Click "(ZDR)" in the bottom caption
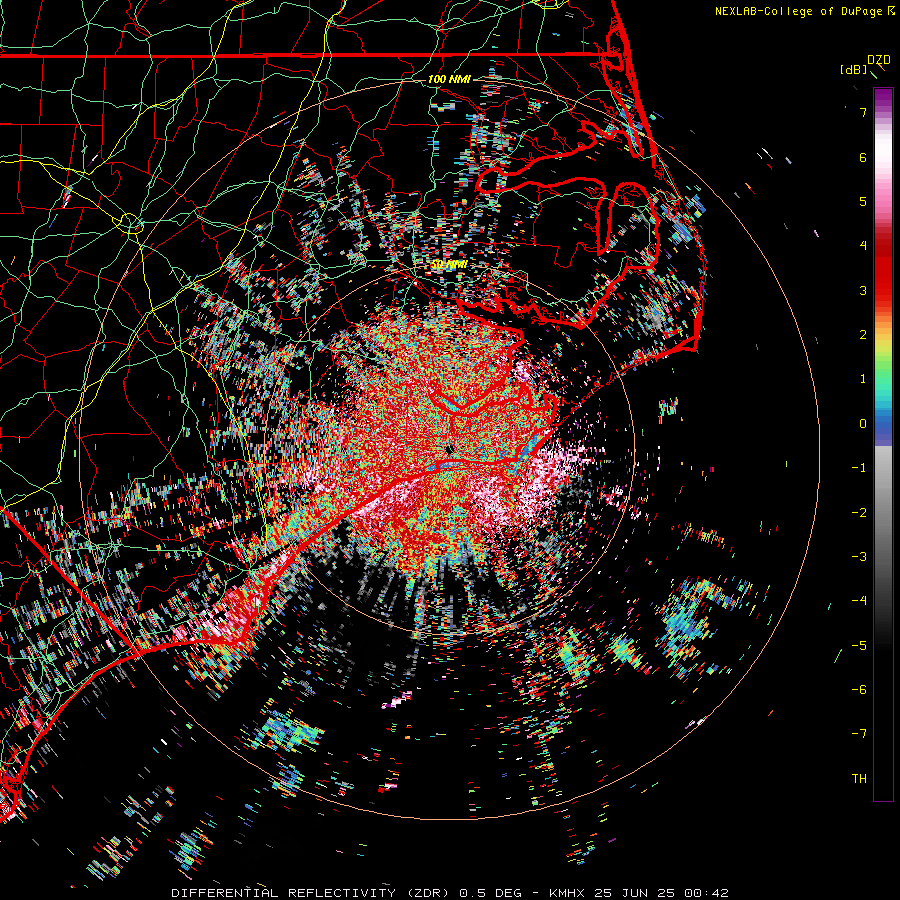This screenshot has width=900, height=900. tap(428, 893)
